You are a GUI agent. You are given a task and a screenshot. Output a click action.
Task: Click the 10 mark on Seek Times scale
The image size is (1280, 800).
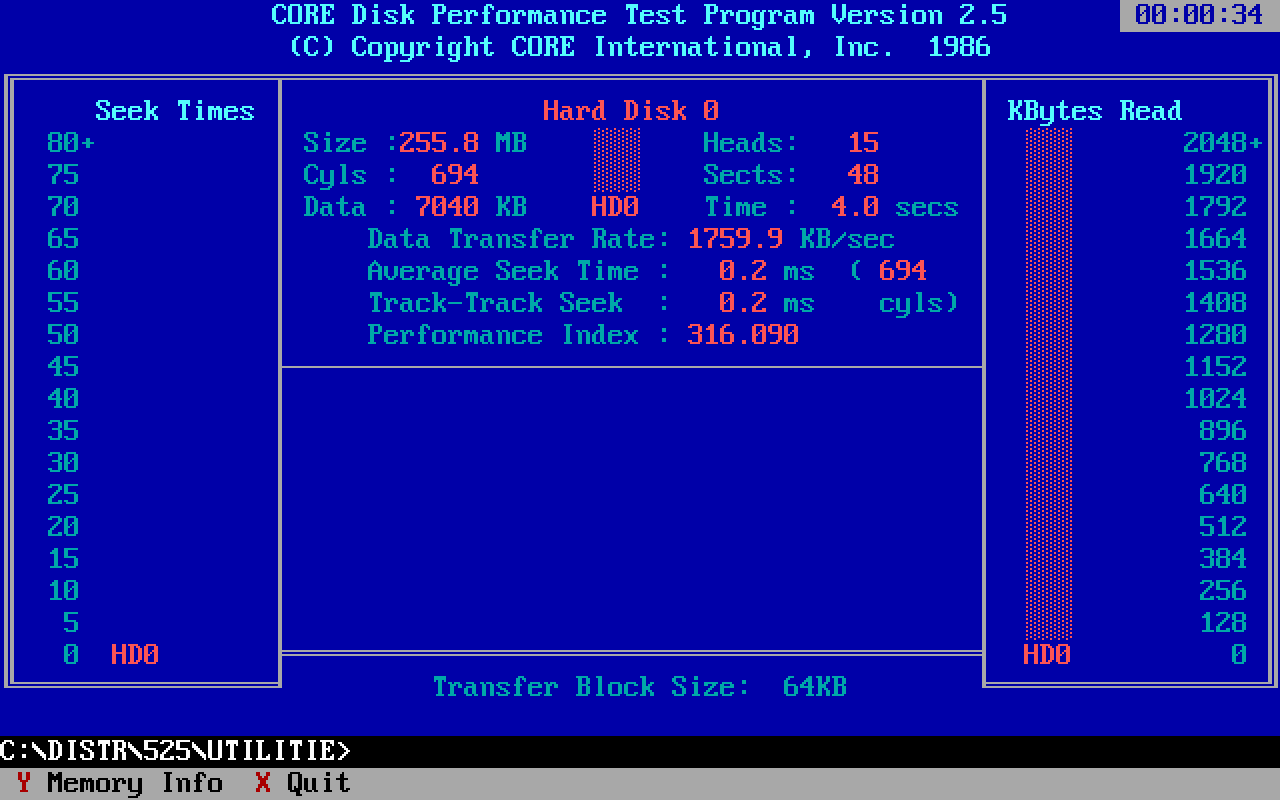pyautogui.click(x=63, y=591)
